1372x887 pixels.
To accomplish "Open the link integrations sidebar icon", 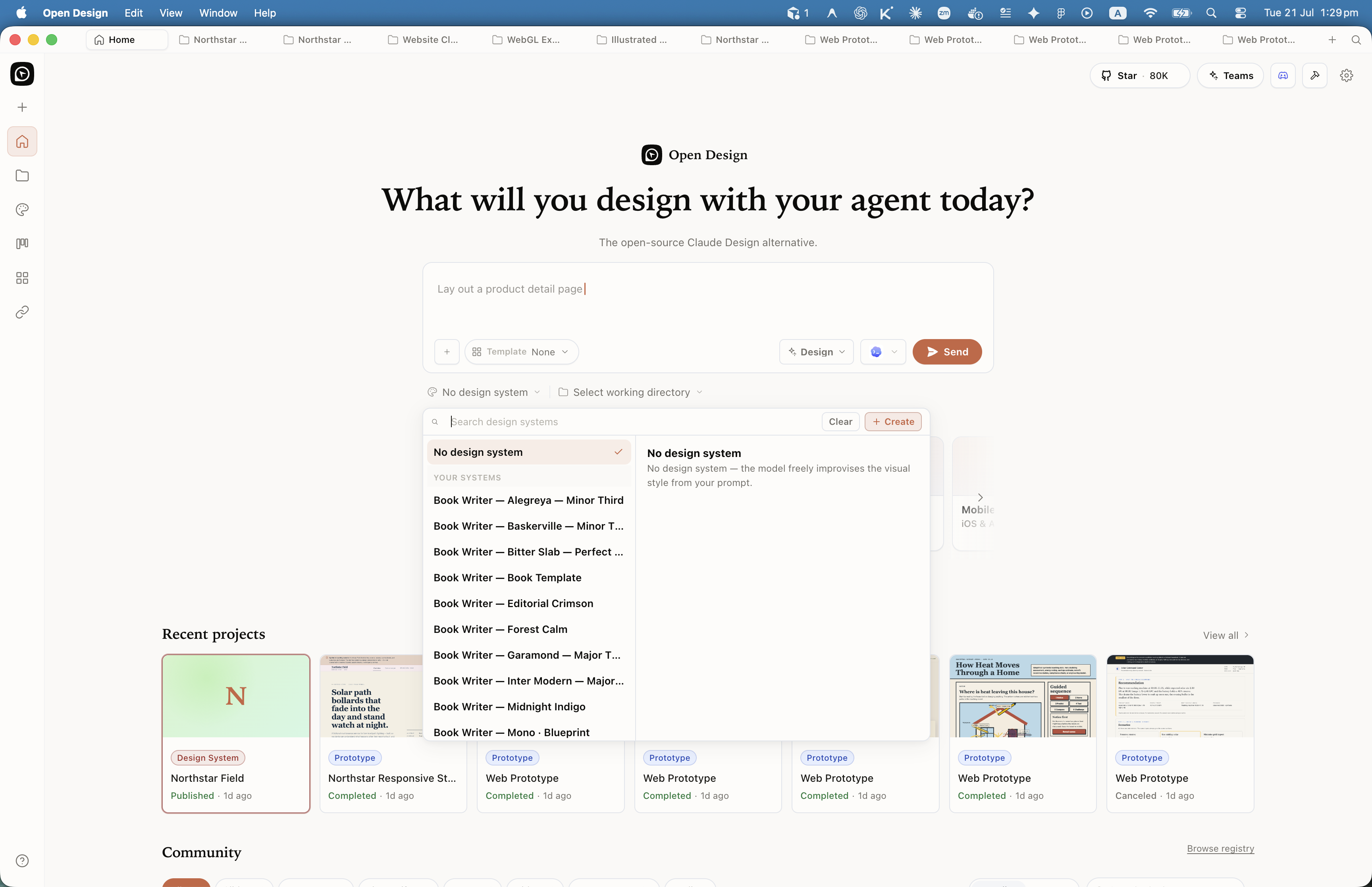I will [22, 312].
